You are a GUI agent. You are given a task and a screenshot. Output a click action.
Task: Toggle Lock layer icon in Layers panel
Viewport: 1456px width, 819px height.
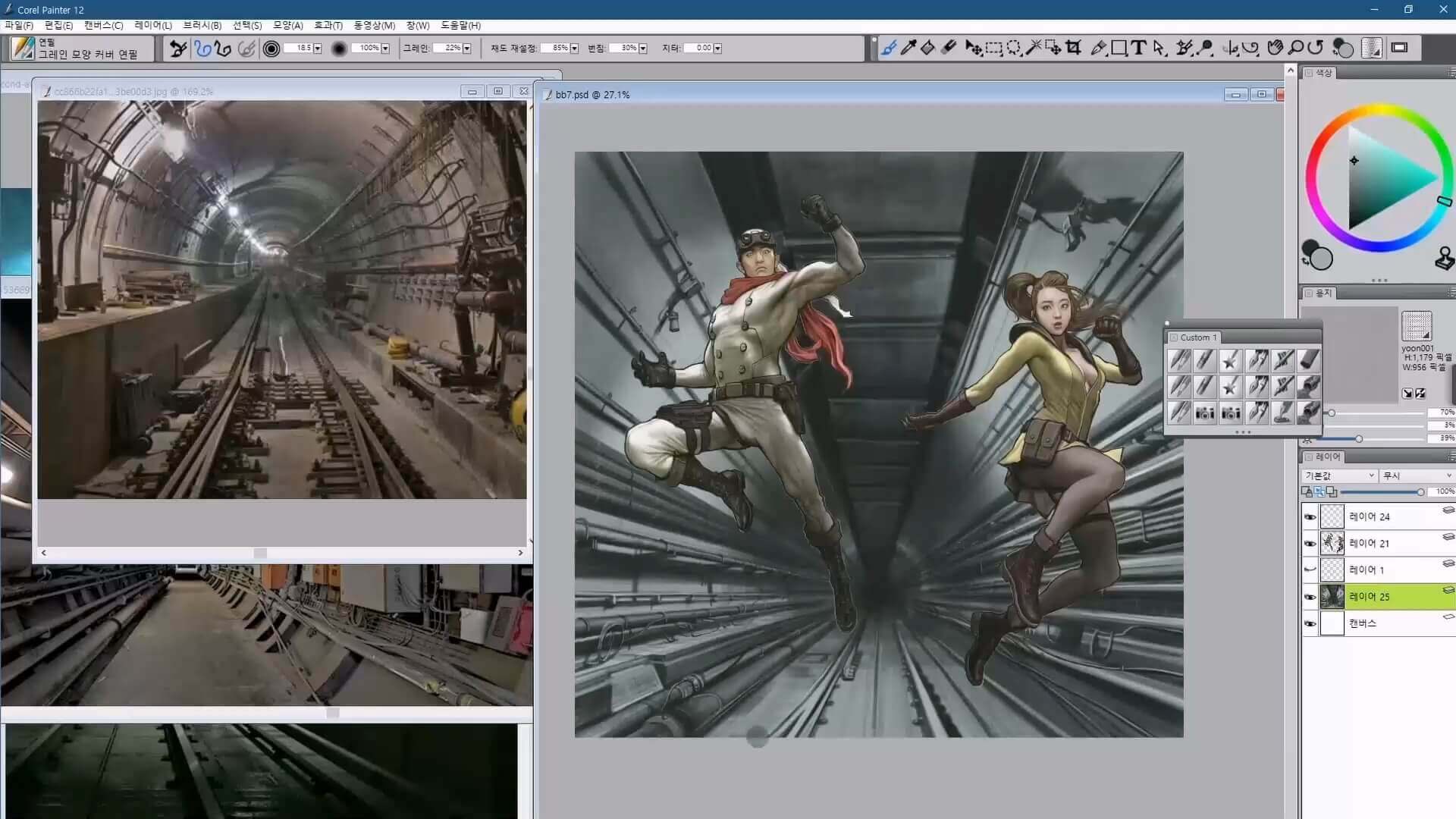click(x=1307, y=492)
